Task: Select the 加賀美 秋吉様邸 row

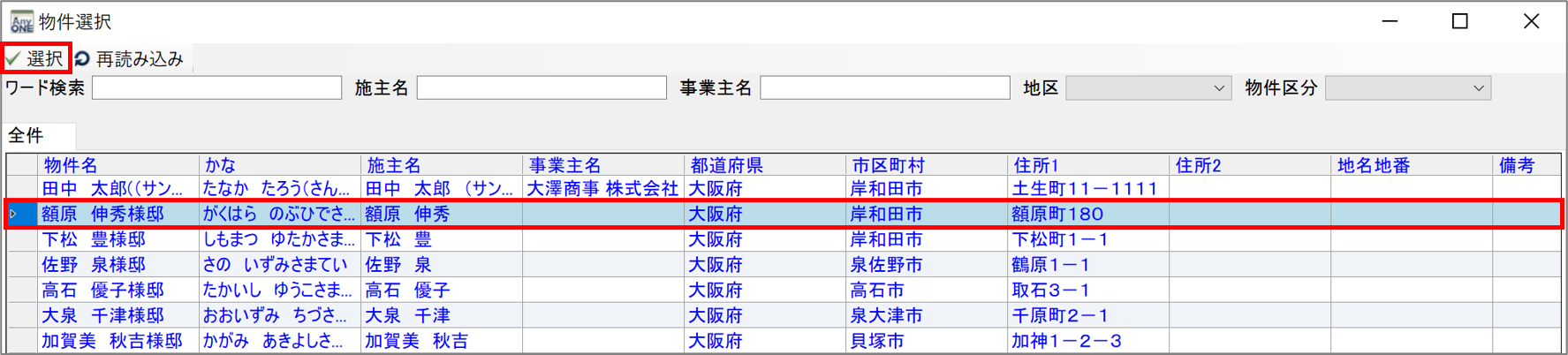Action: (112, 341)
